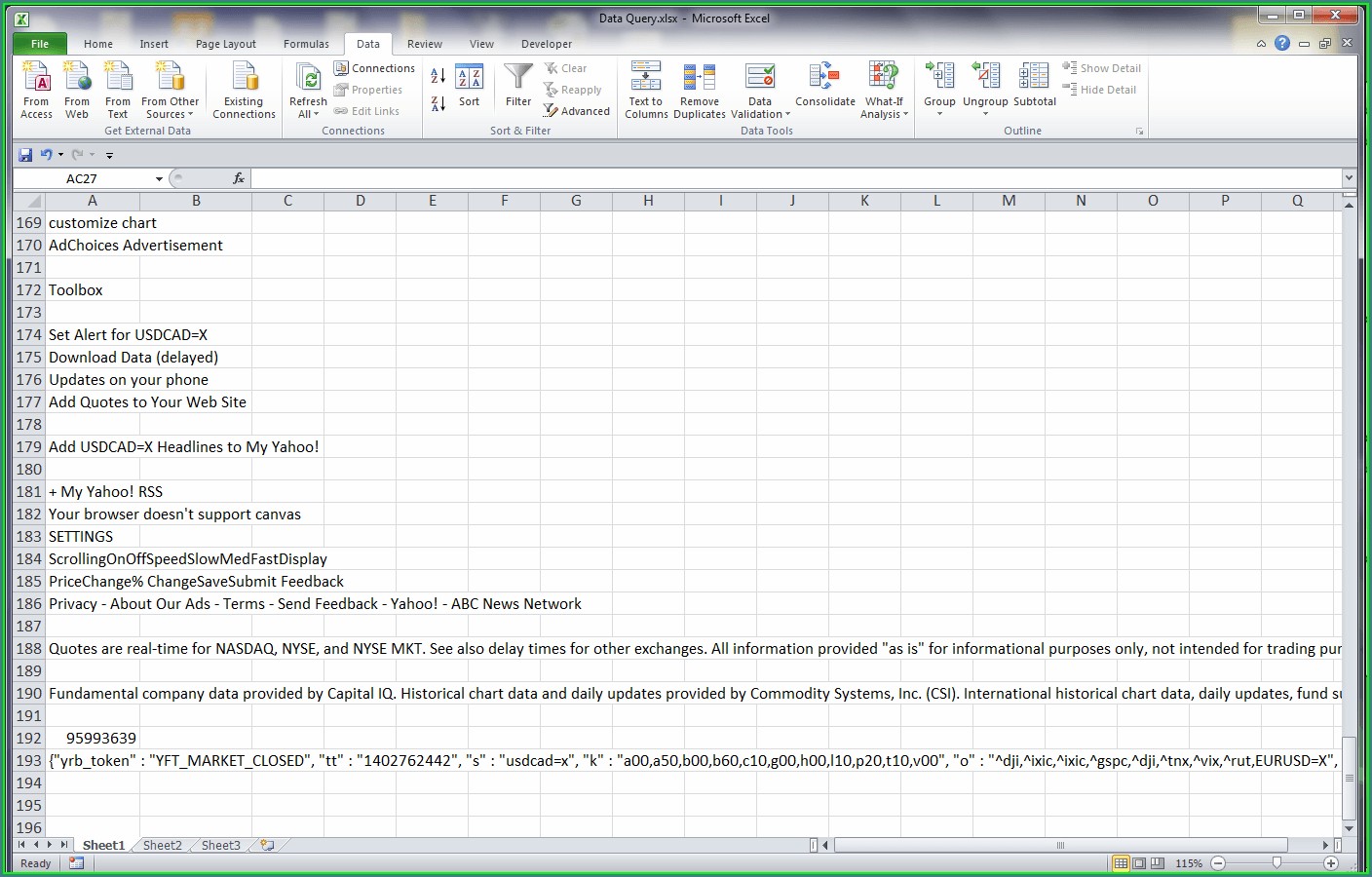Screen dimensions: 1372x877
Task: Expand the formula bar
Action: point(1349,178)
